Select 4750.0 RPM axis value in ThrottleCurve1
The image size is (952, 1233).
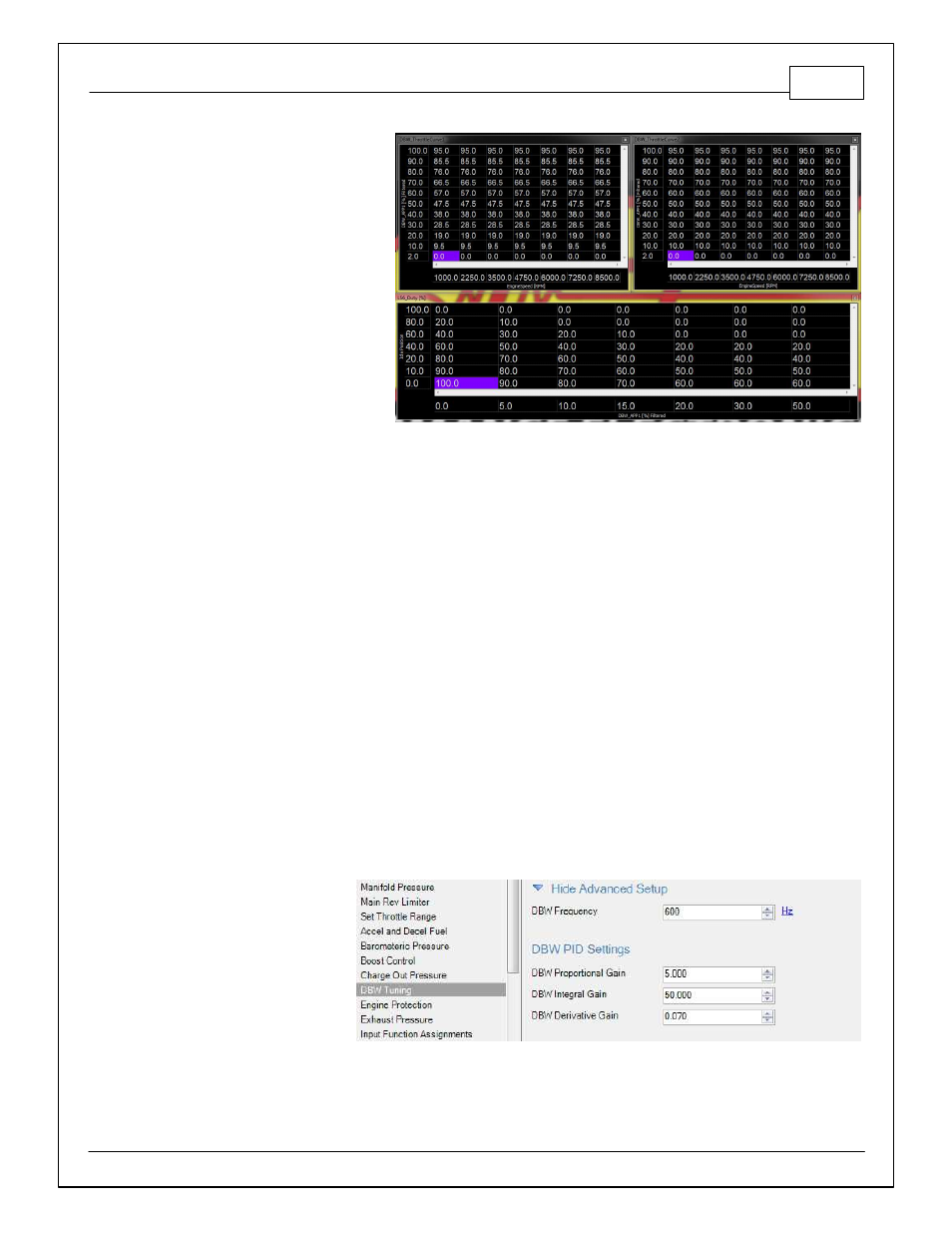click(x=526, y=278)
